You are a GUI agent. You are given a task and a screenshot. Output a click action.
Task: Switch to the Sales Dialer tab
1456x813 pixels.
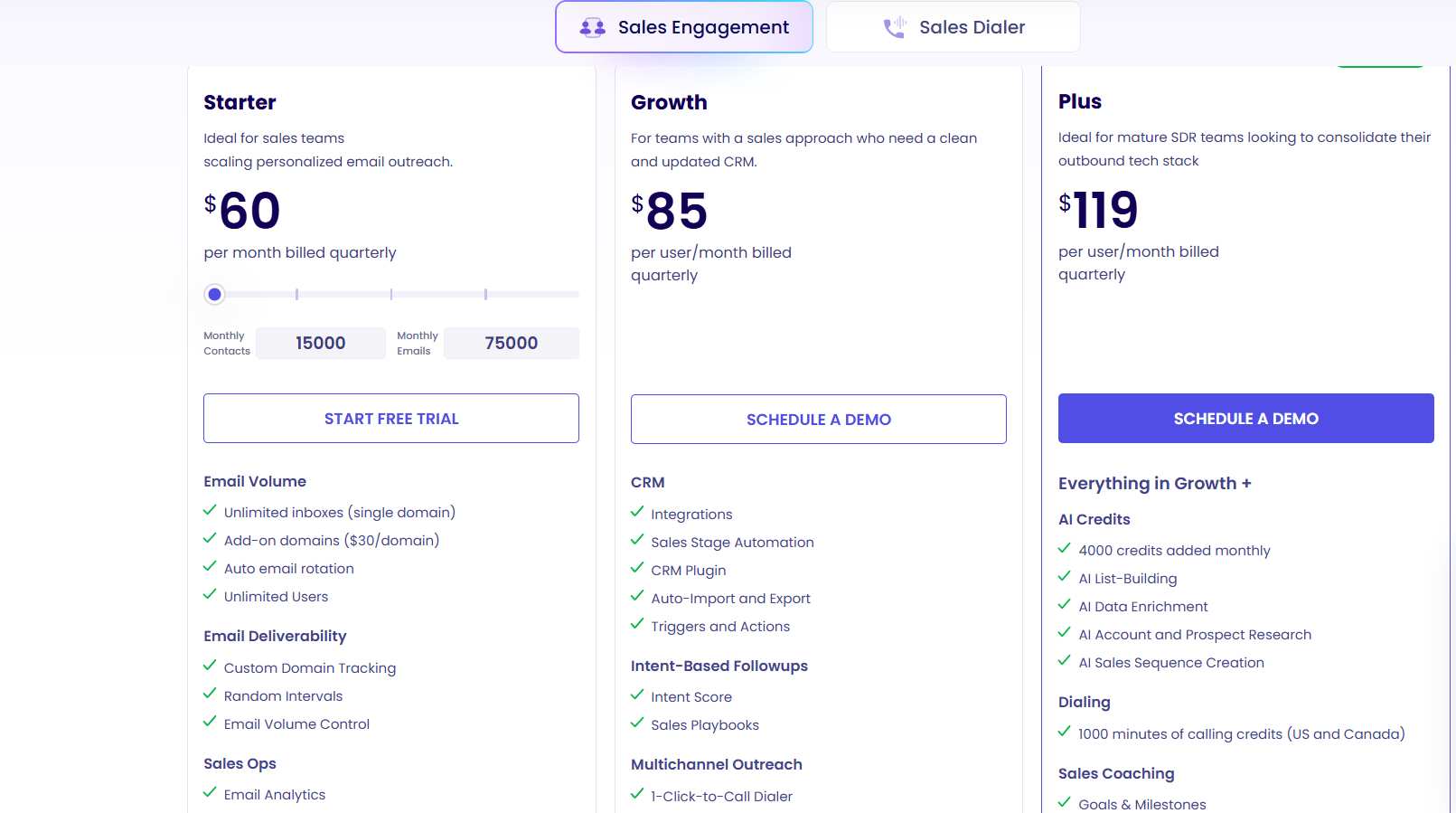[953, 27]
